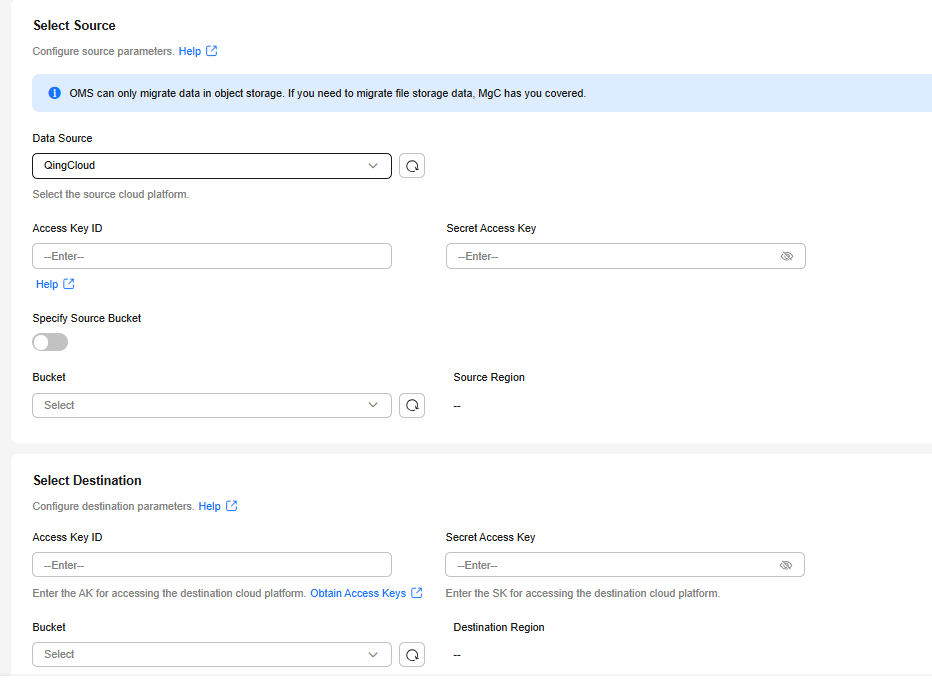
Task: Open Help link for destination parameters
Action: click(209, 506)
